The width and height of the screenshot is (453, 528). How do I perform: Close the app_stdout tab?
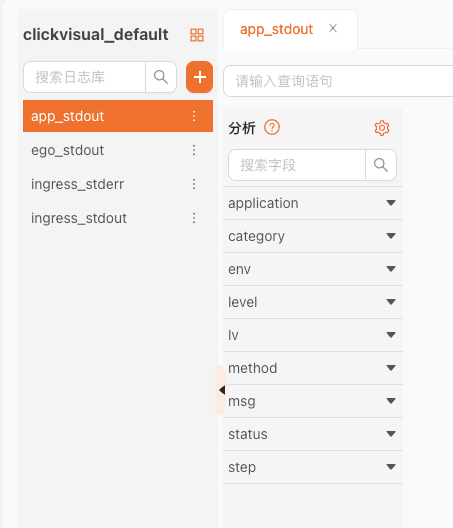click(x=333, y=29)
